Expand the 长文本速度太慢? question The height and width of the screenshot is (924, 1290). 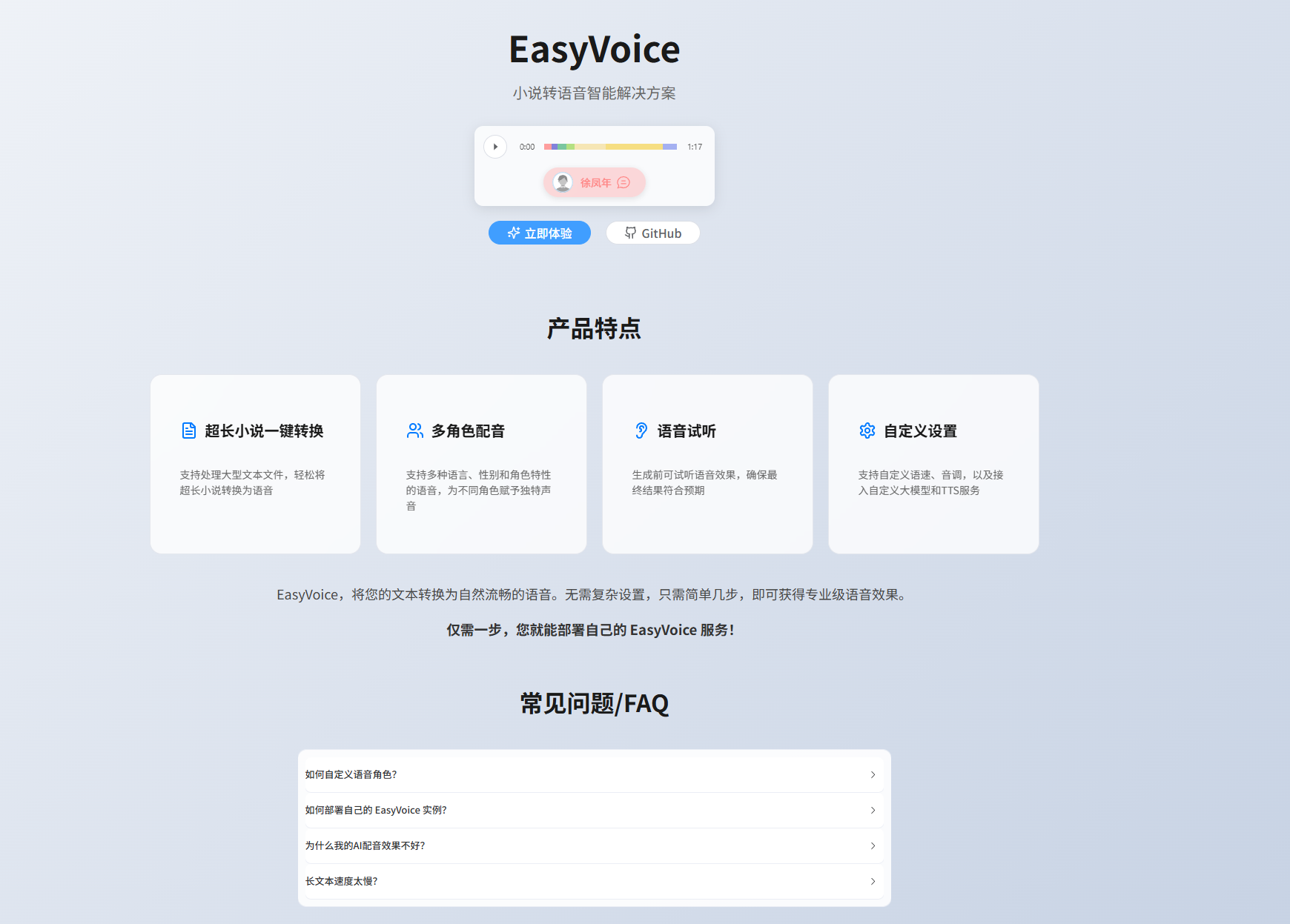point(595,881)
